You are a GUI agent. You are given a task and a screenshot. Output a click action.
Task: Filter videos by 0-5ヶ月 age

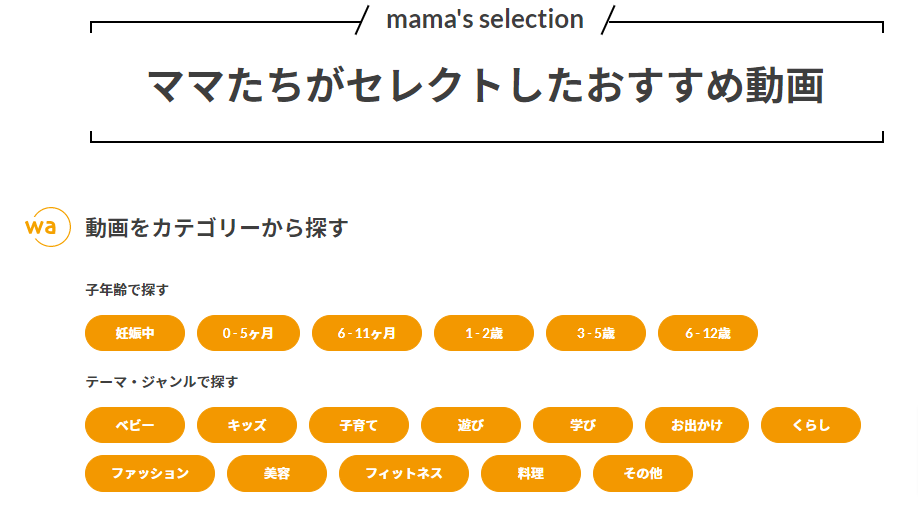point(248,333)
